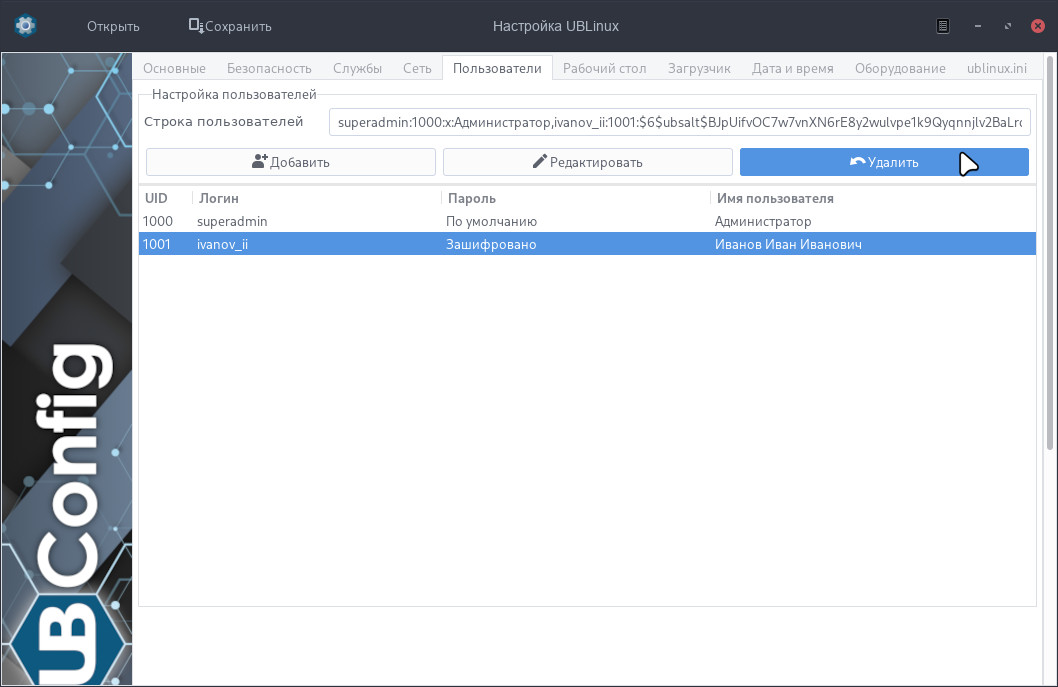
Task: Click the Сохранить button
Action: [x=230, y=26]
